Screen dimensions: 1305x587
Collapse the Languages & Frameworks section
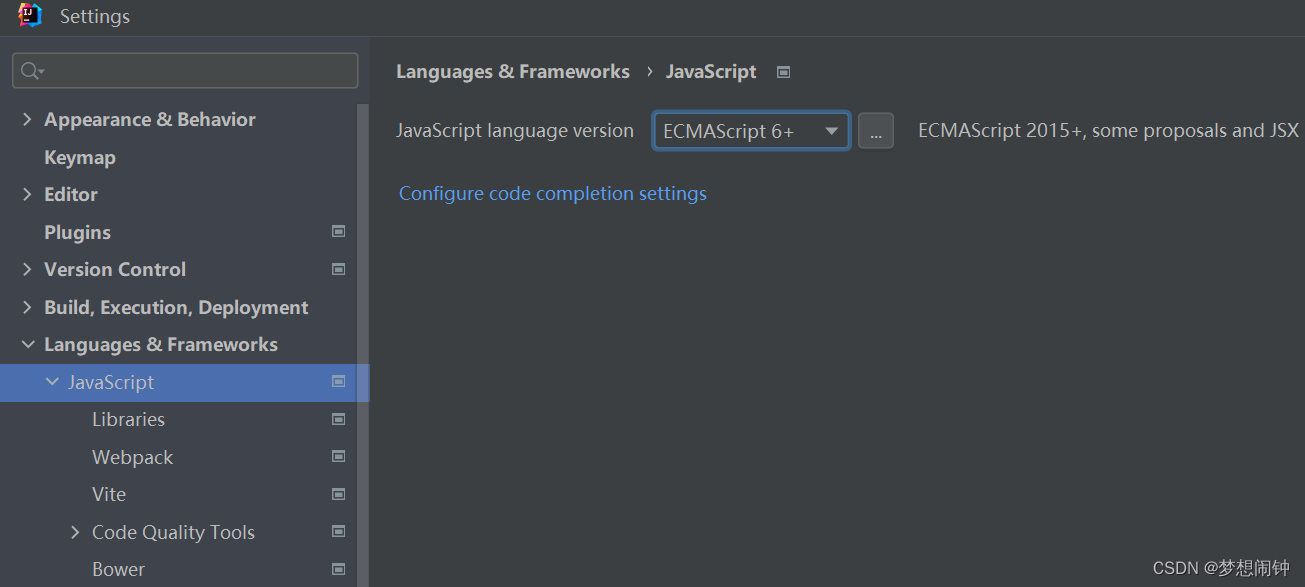tap(27, 345)
